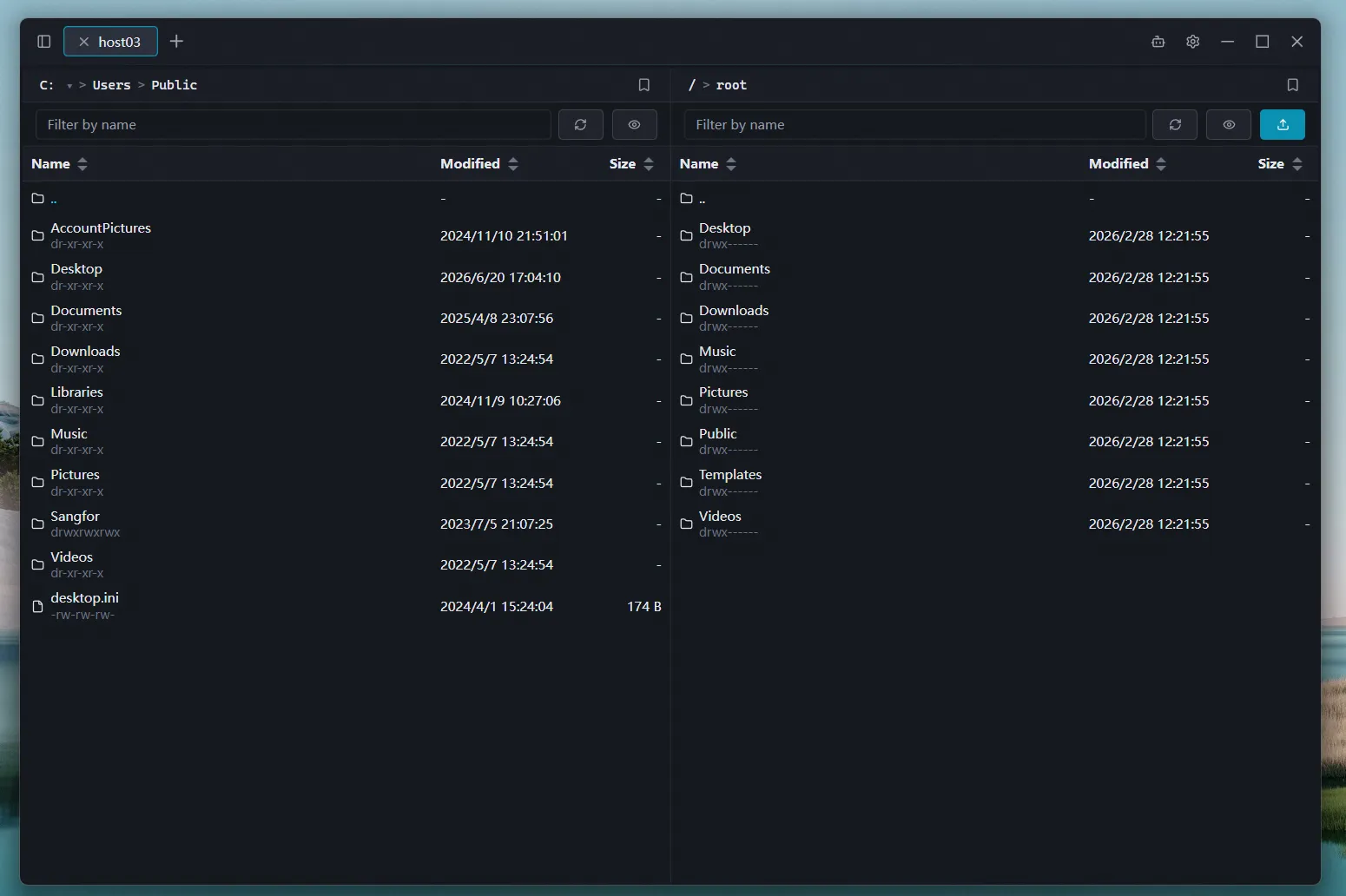
Task: Sort local pane by Modified
Action: click(x=478, y=164)
